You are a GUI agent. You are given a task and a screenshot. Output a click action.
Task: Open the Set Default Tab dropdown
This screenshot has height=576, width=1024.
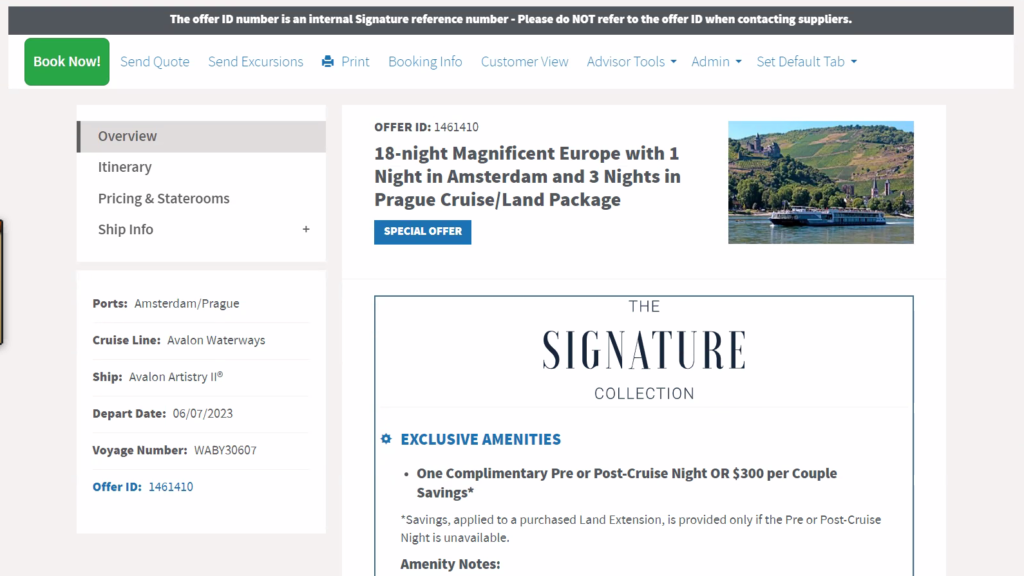pos(806,62)
